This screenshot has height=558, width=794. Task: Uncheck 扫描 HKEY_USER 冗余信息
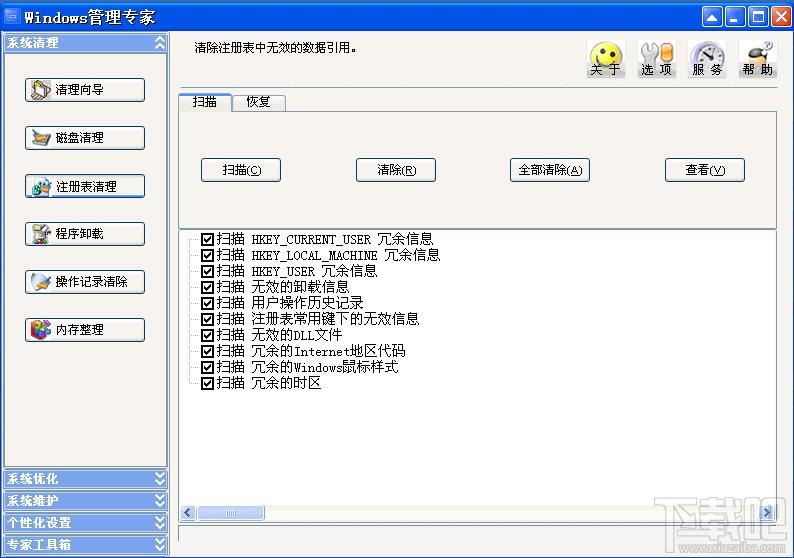(207, 271)
